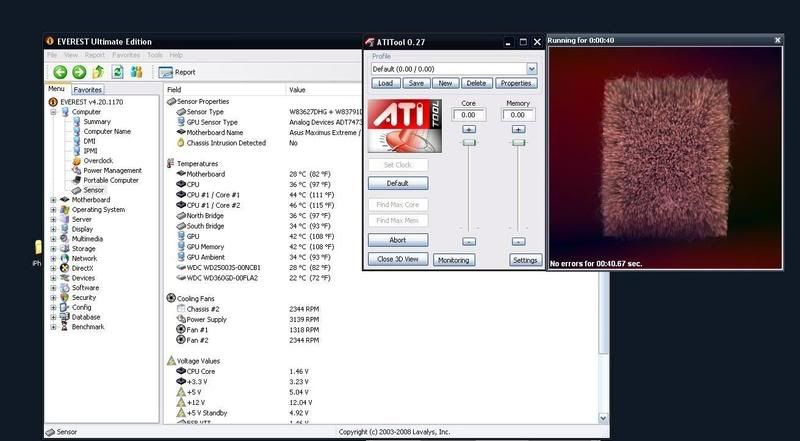Click the Core clock value field
This screenshot has width=800, height=441.
[x=468, y=115]
